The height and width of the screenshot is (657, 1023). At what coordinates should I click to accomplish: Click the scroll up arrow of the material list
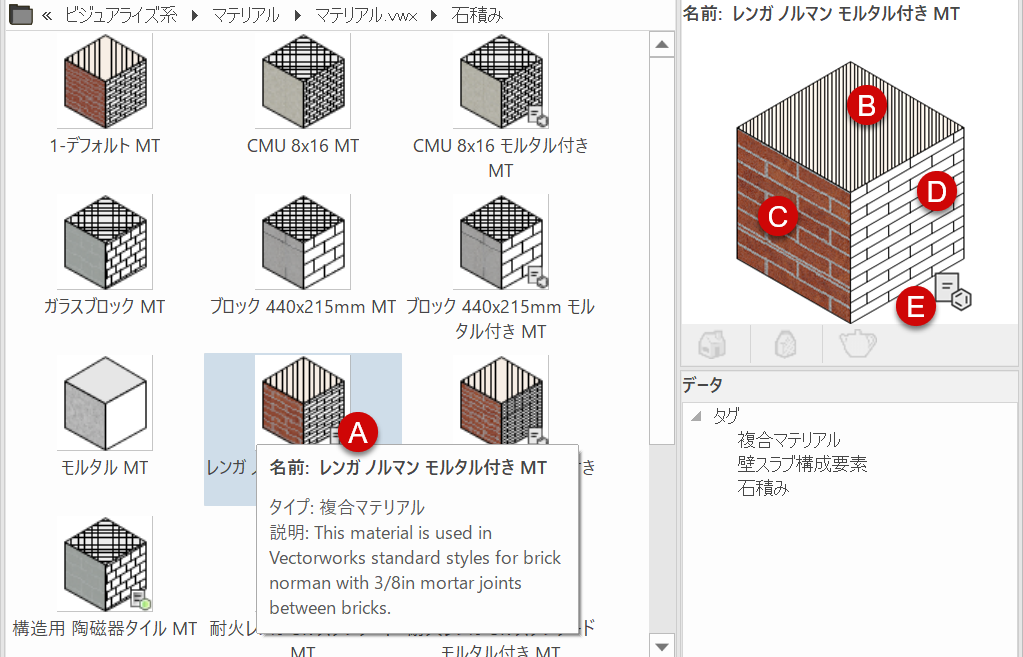(661, 45)
